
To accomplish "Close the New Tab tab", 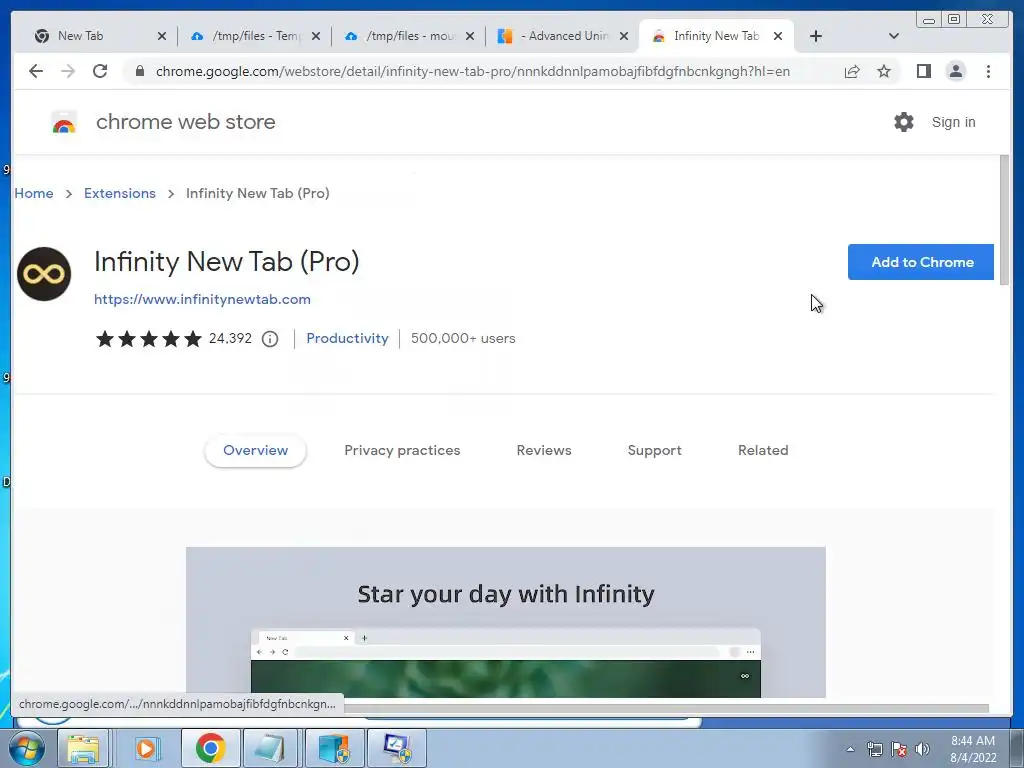I will pos(162,37).
